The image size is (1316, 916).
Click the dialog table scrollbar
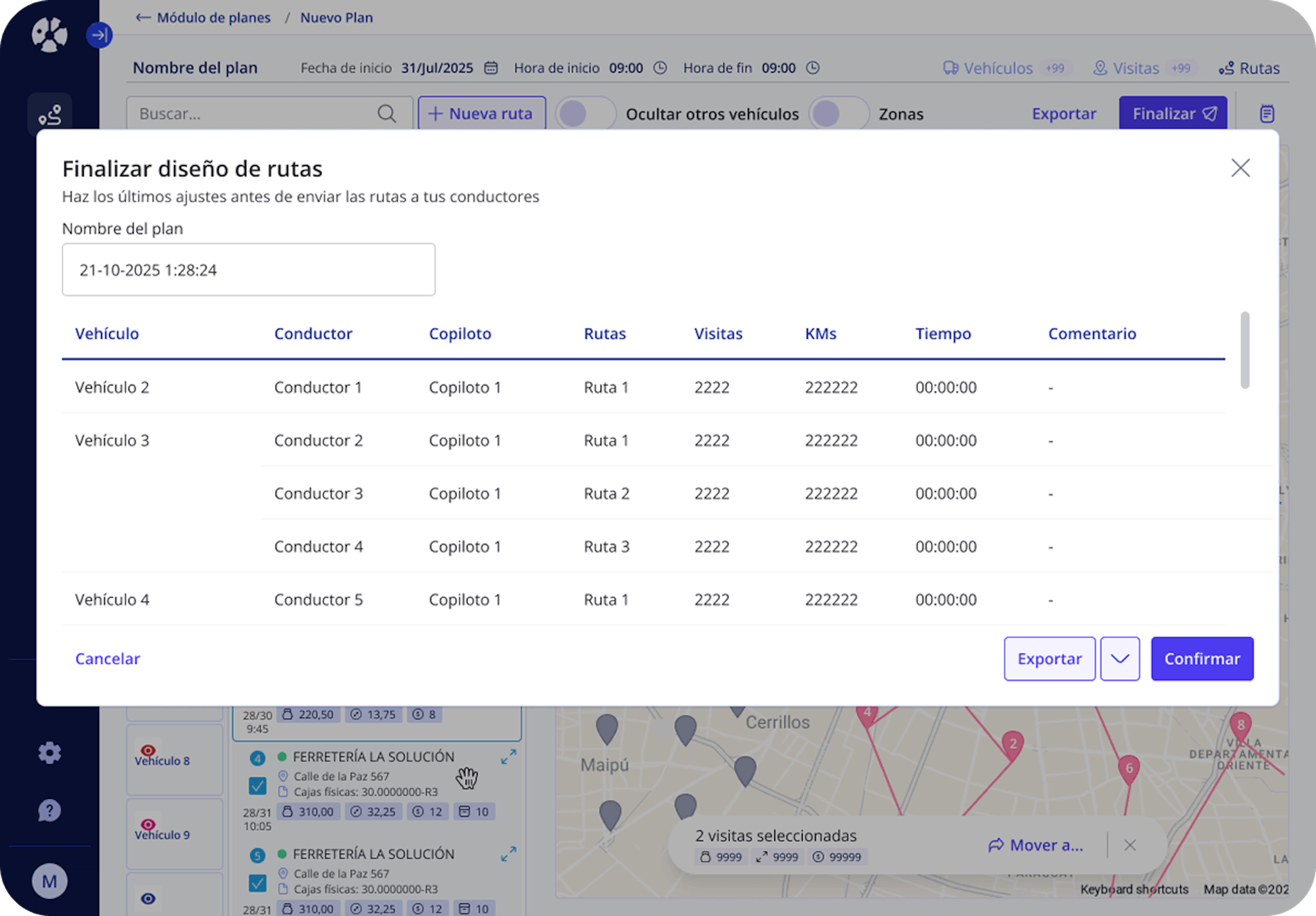tap(1244, 350)
